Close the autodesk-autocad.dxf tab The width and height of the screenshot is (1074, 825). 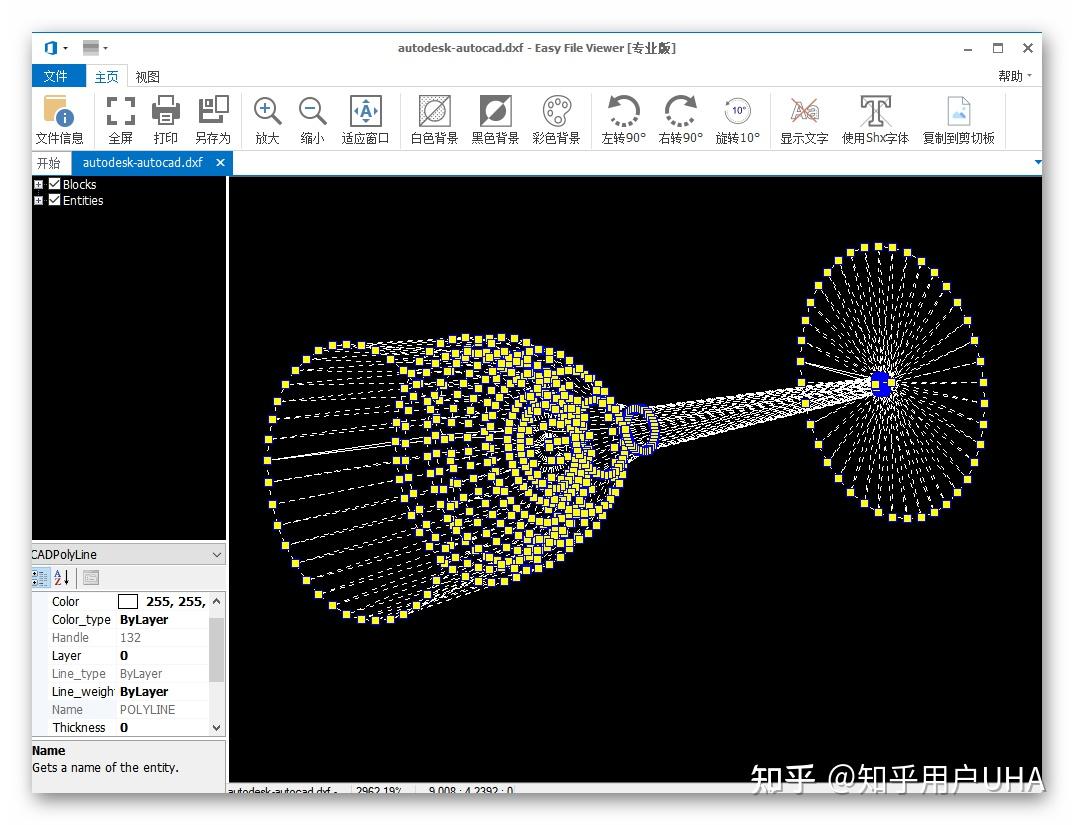(220, 162)
